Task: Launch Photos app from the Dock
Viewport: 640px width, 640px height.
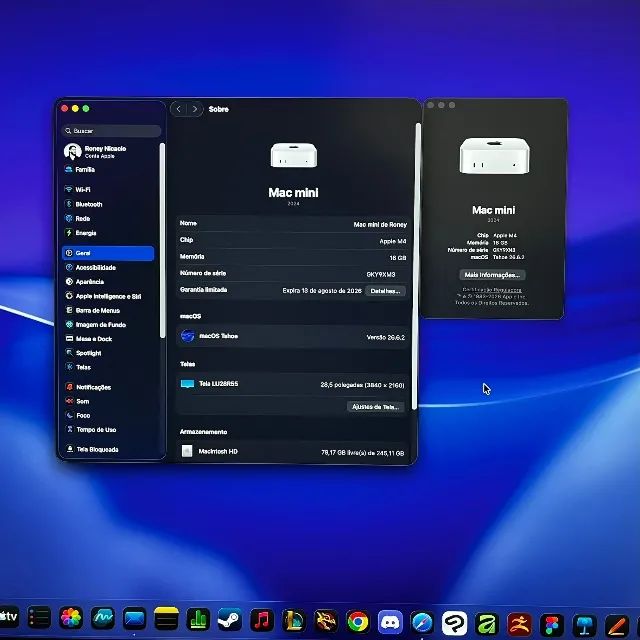Action: click(x=71, y=618)
